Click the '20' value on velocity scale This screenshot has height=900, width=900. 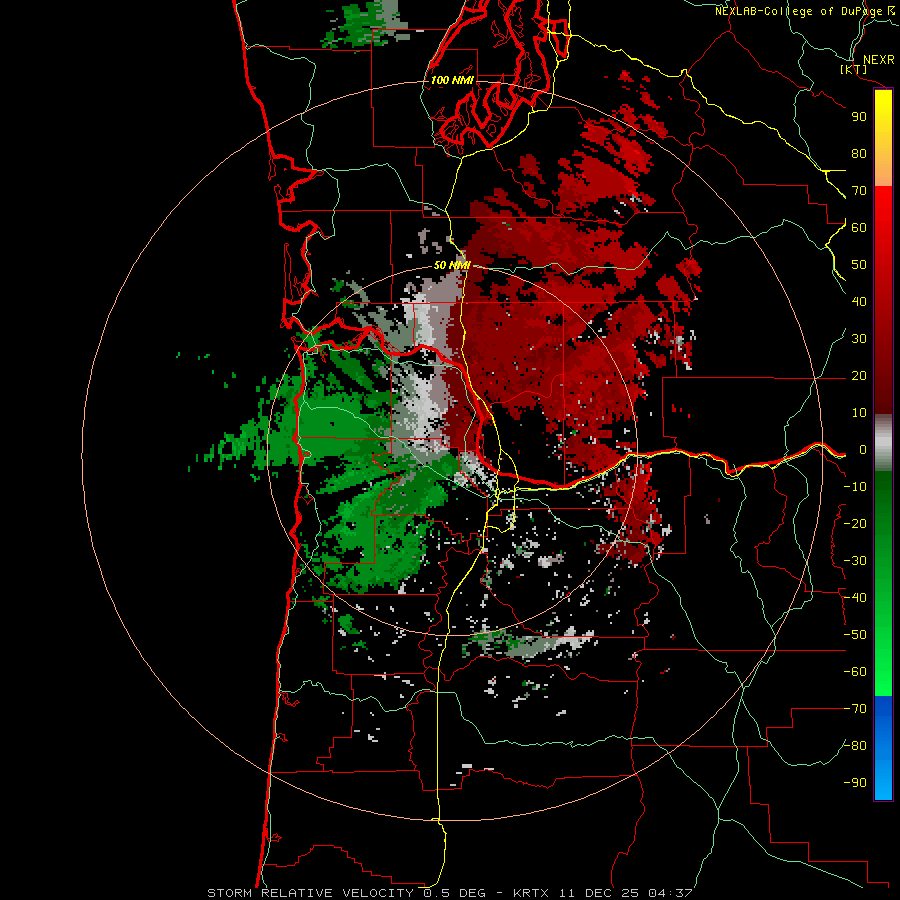click(859, 375)
